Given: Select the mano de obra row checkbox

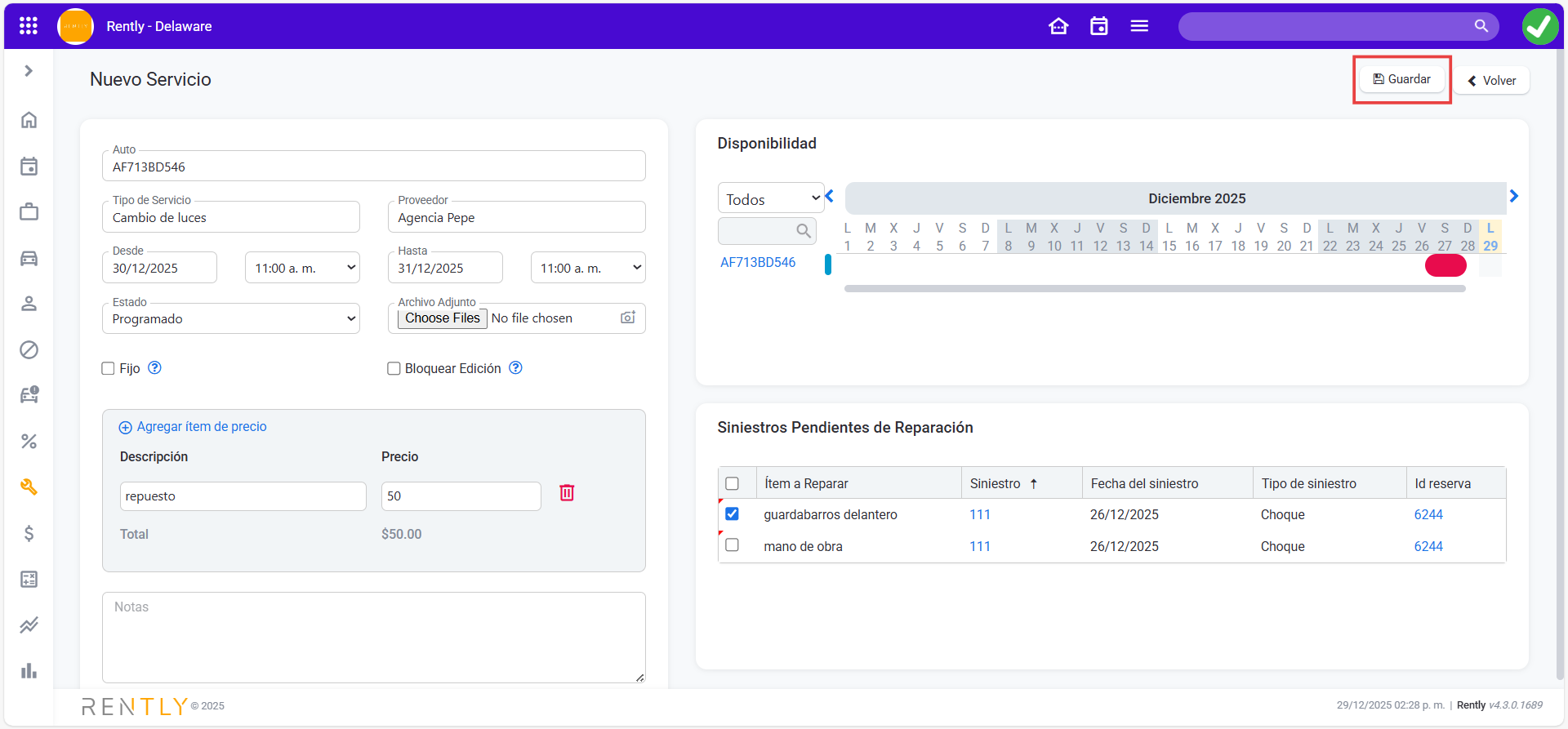Looking at the screenshot, I should point(732,545).
